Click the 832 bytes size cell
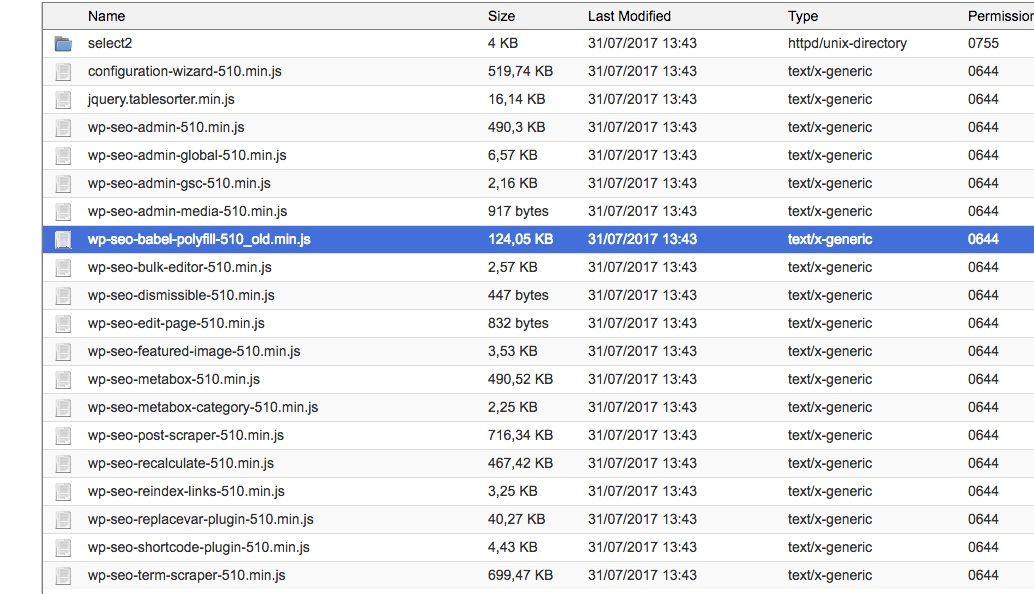1034x594 pixels. [x=518, y=324]
